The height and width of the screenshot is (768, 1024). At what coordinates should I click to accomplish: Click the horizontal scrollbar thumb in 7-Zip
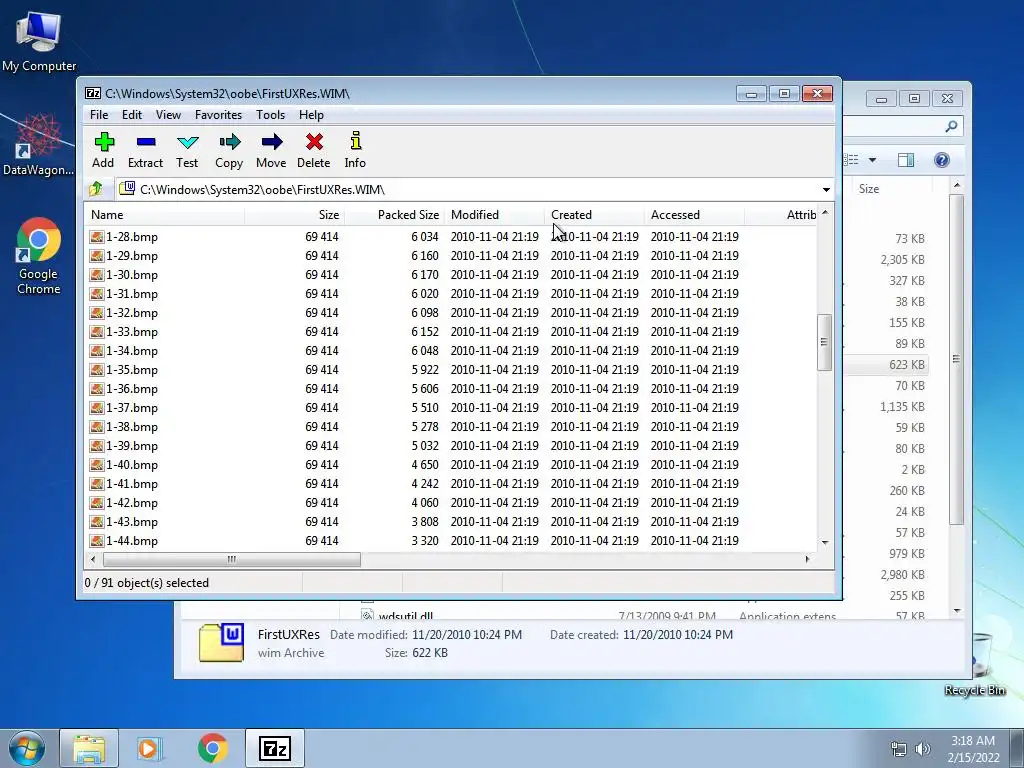231,560
